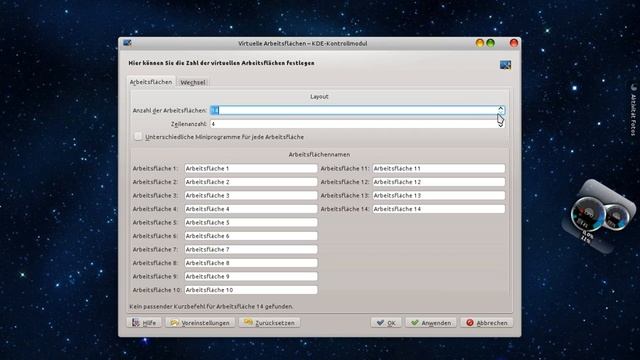
Task: Click the Arbeitsflächennamen section heading
Action: click(x=319, y=155)
